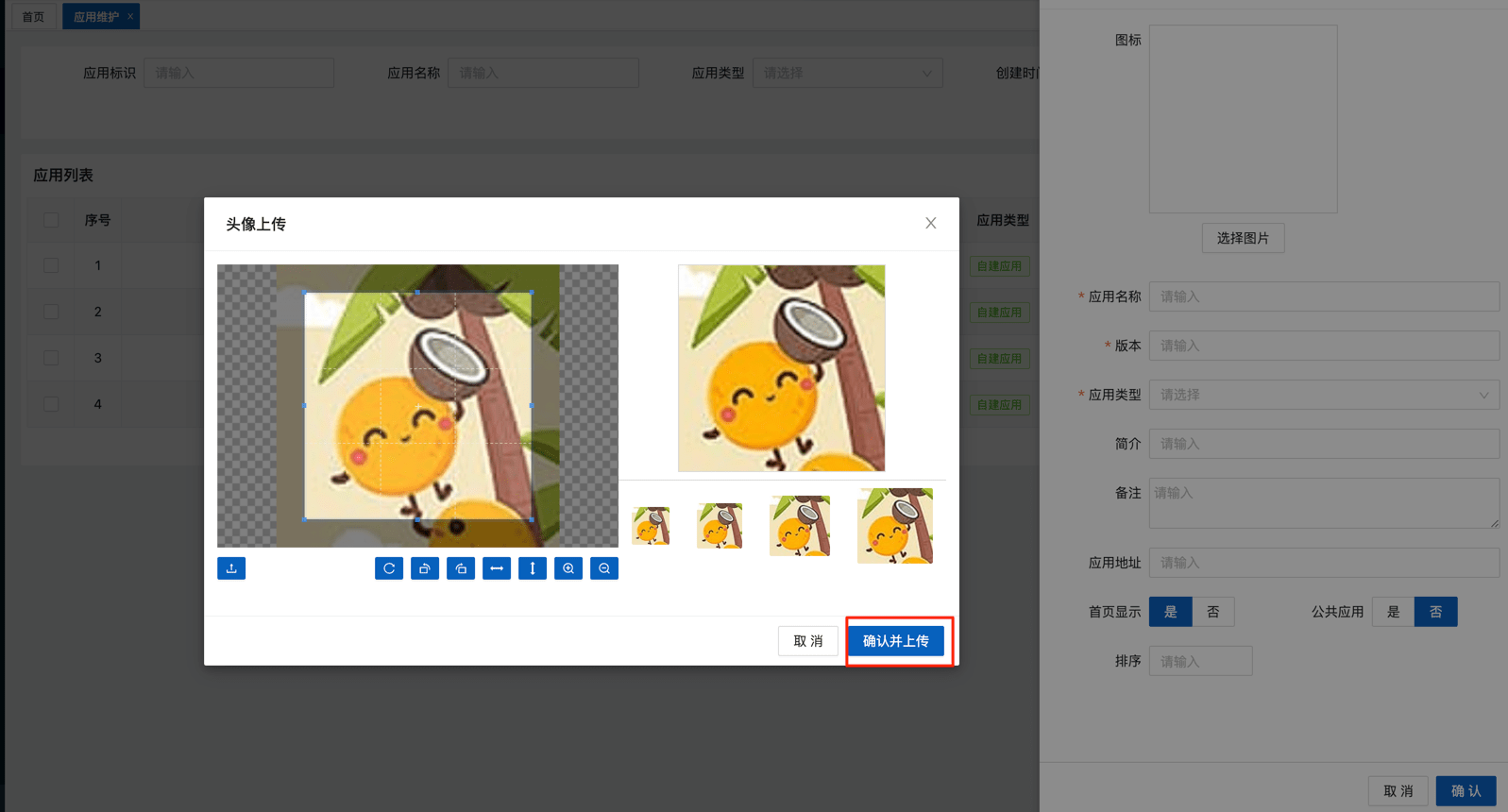The height and width of the screenshot is (812, 1508).
Task: Flip the image vertically
Action: point(533,568)
